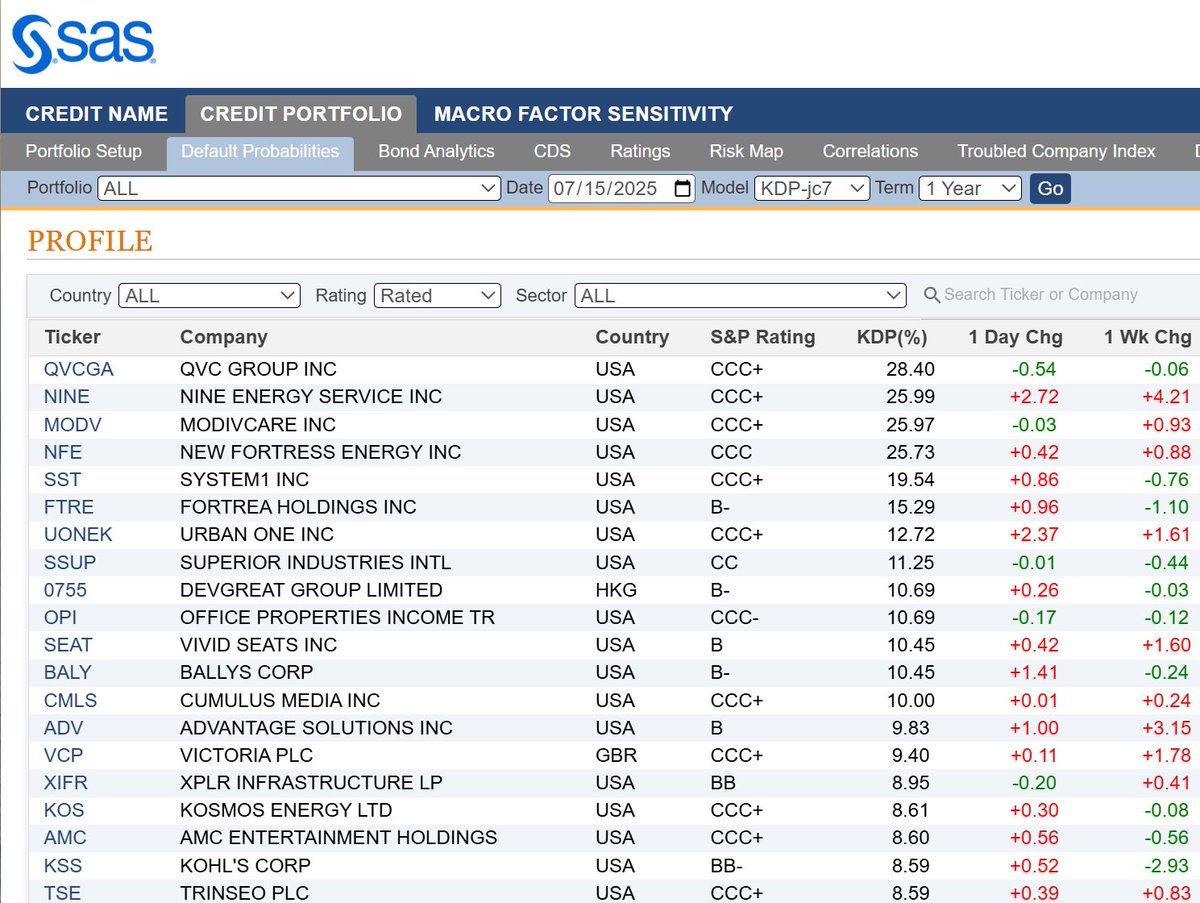Viewport: 1200px width, 903px height.
Task: Open the CDS subtab
Action: pos(552,152)
